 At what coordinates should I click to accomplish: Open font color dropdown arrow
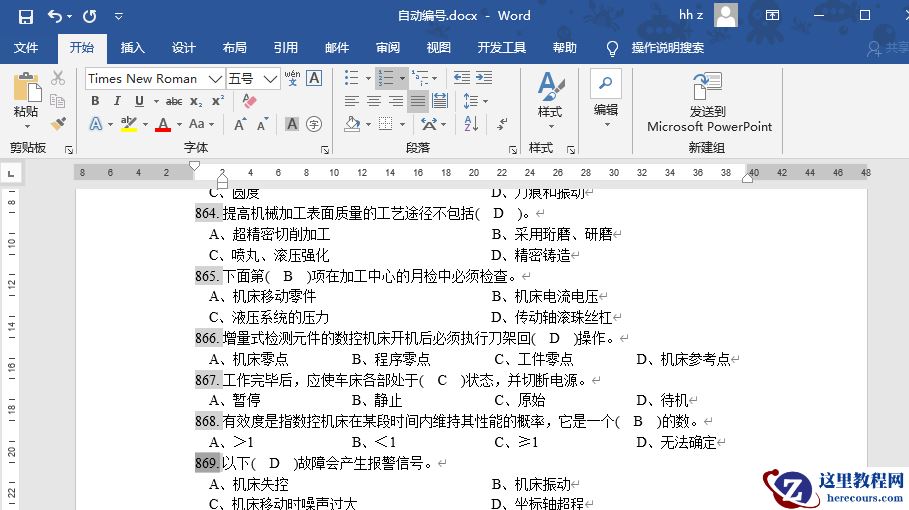coord(179,124)
